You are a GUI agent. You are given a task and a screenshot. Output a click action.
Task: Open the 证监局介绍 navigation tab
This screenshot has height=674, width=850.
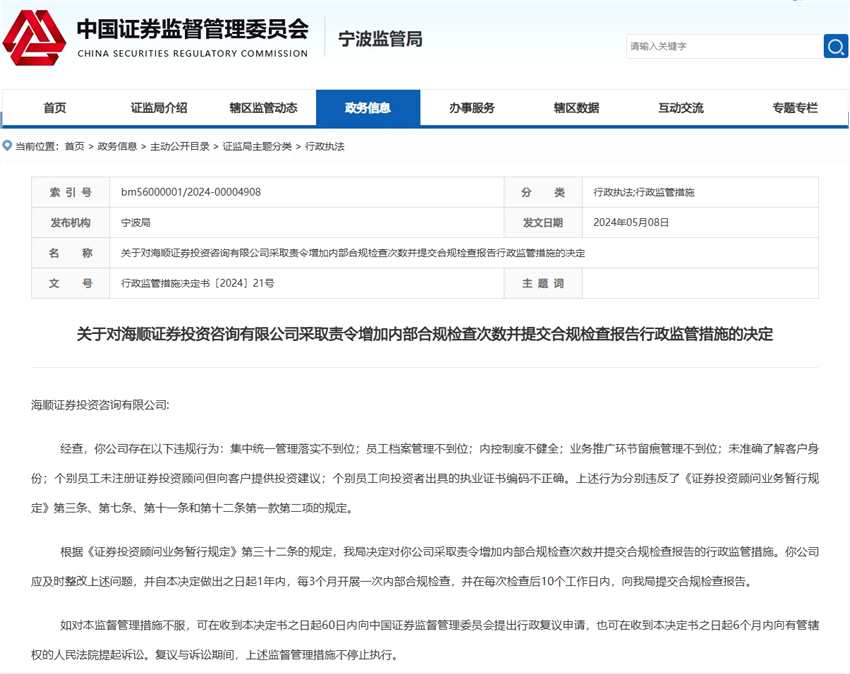(x=159, y=108)
